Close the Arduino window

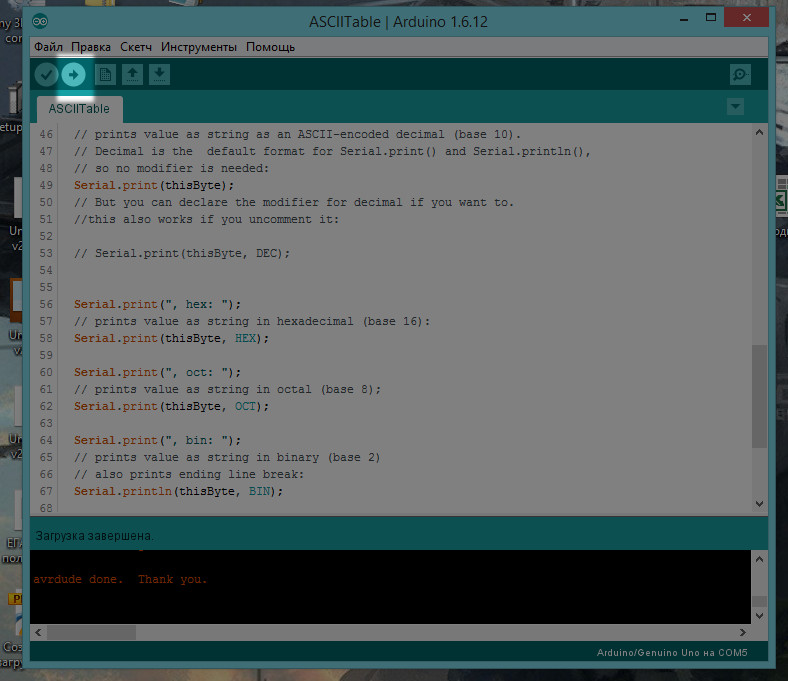tap(746, 18)
